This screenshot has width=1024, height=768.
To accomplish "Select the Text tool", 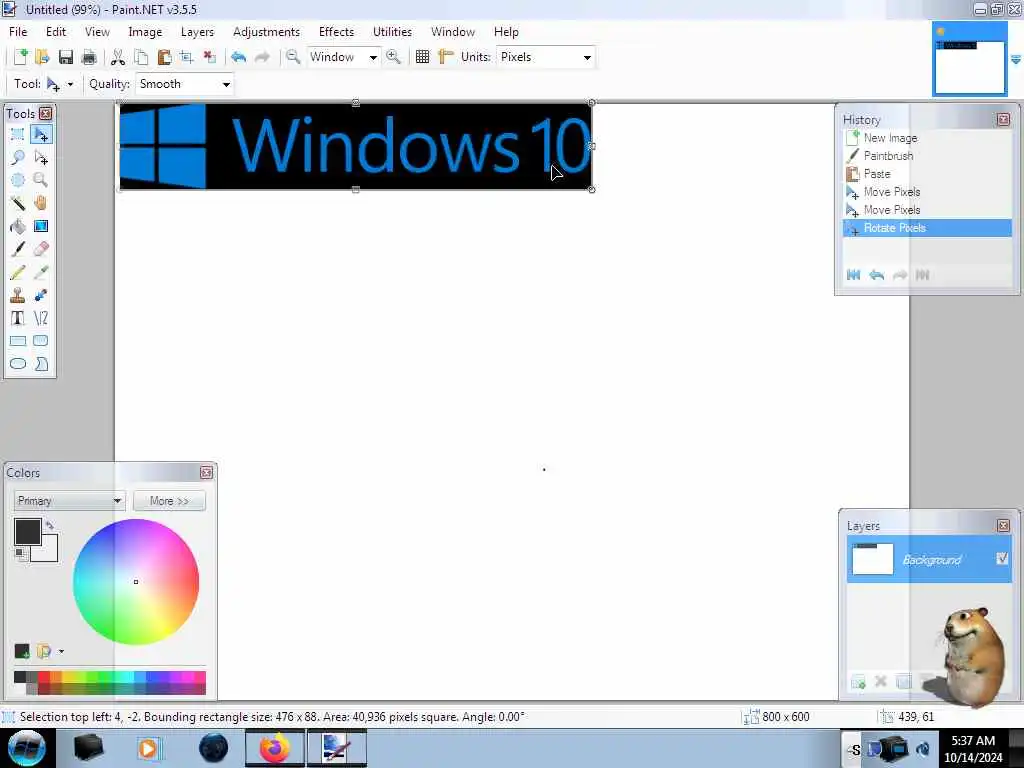I will coord(18,318).
